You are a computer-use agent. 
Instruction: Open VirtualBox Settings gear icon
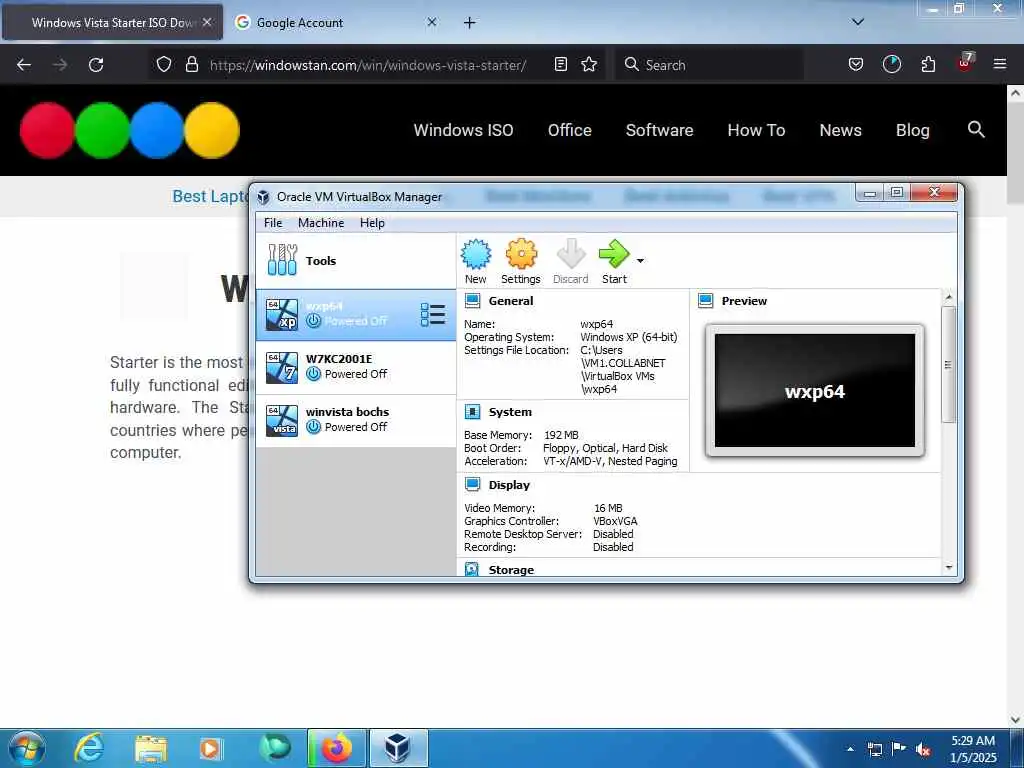520,261
